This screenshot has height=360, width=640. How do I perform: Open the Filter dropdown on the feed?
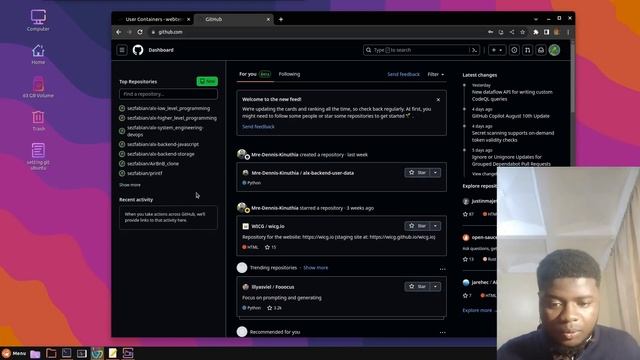[x=436, y=74]
